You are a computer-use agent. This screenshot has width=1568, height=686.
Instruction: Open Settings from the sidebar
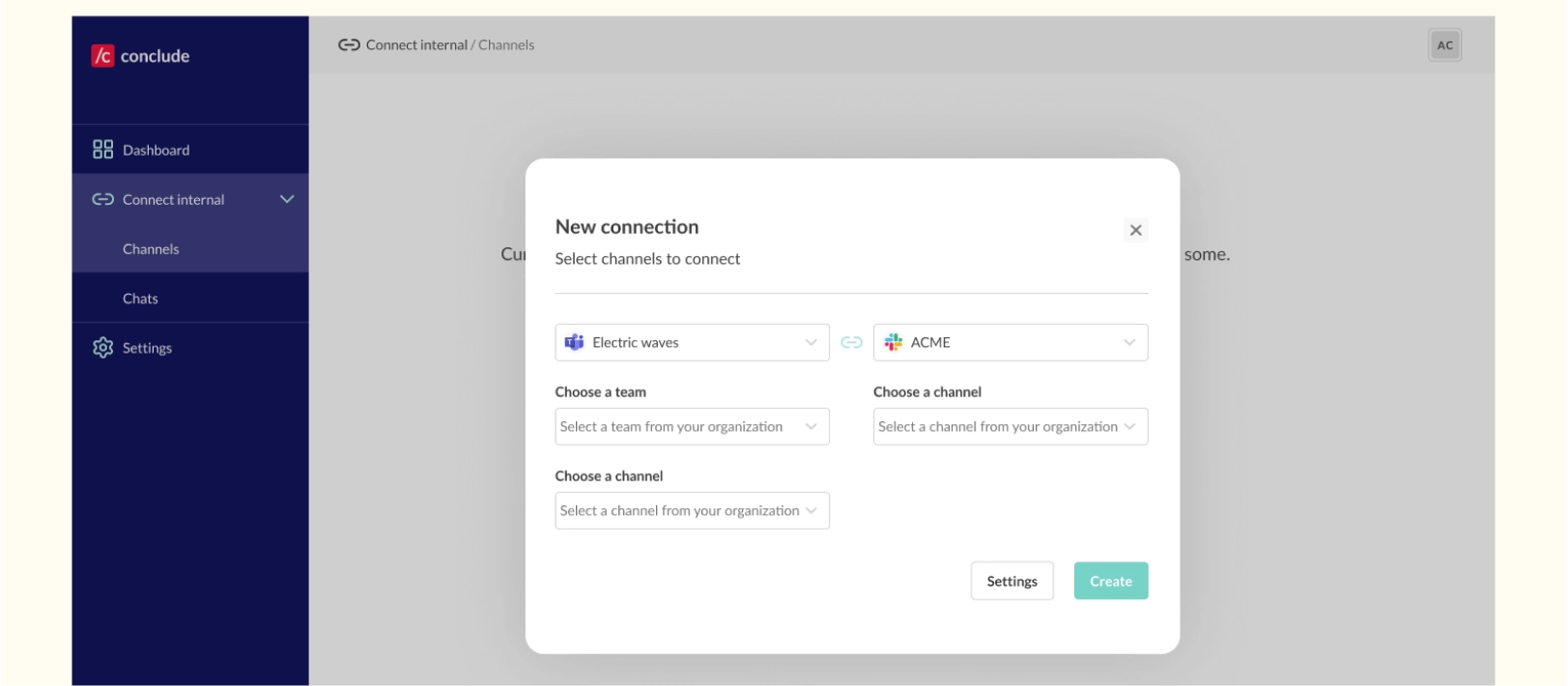(x=190, y=348)
